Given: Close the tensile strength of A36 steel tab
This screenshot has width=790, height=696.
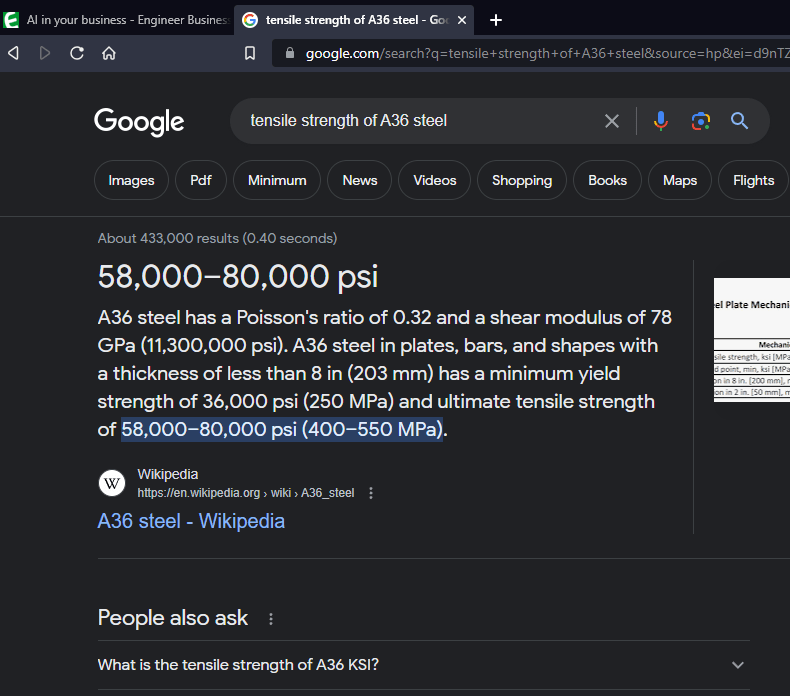Looking at the screenshot, I should click(462, 20).
